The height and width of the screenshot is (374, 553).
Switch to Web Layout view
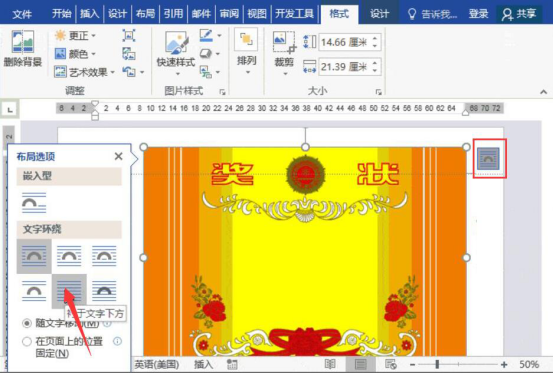click(x=391, y=364)
